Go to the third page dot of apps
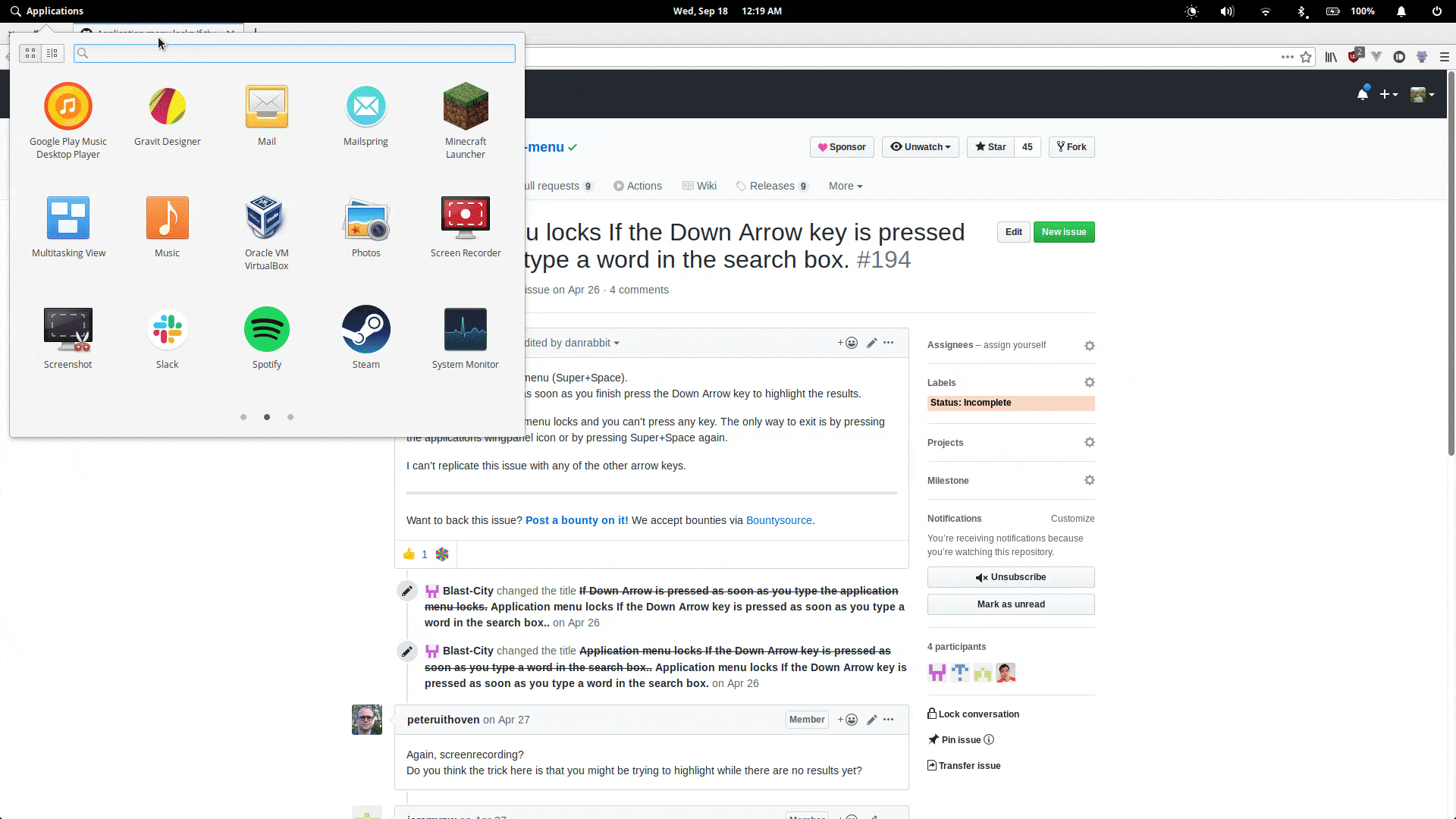The width and height of the screenshot is (1456, 819). [290, 417]
